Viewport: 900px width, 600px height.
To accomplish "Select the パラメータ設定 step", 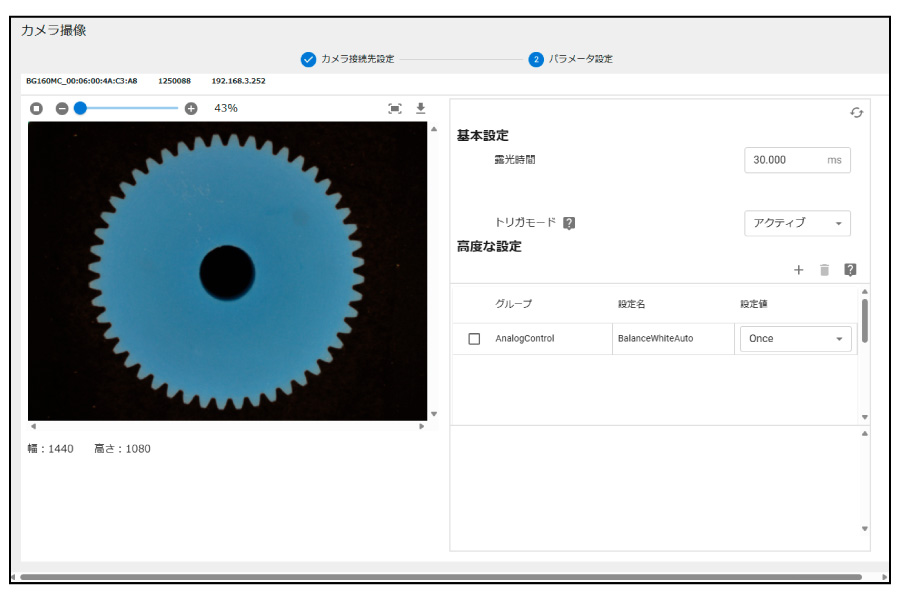I will (571, 59).
